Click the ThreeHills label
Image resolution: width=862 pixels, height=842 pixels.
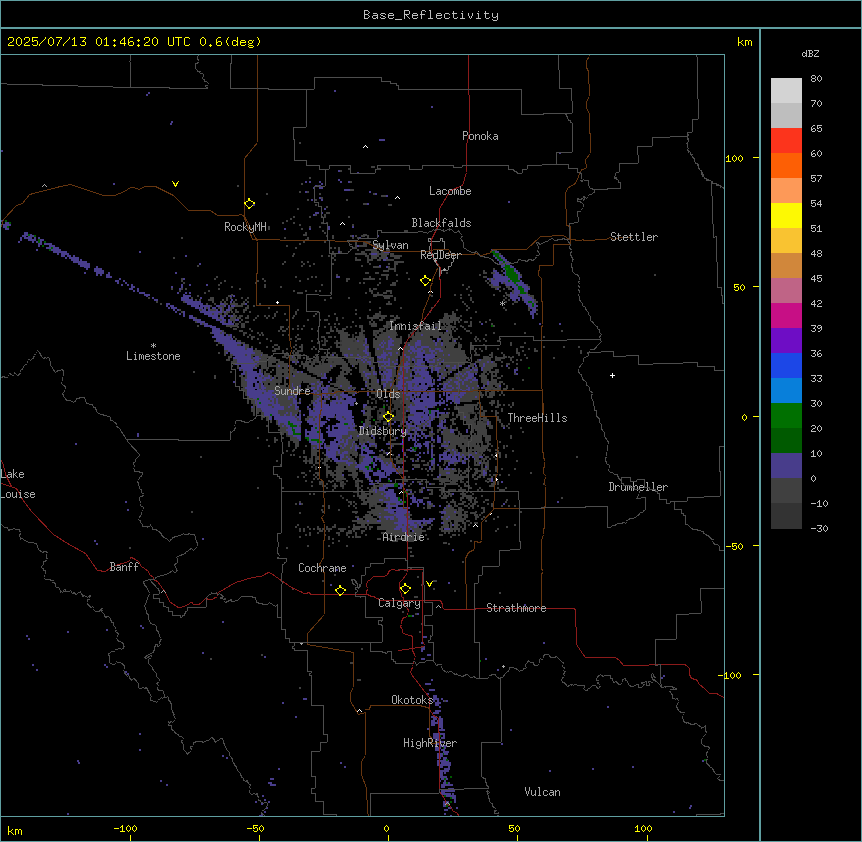click(538, 418)
